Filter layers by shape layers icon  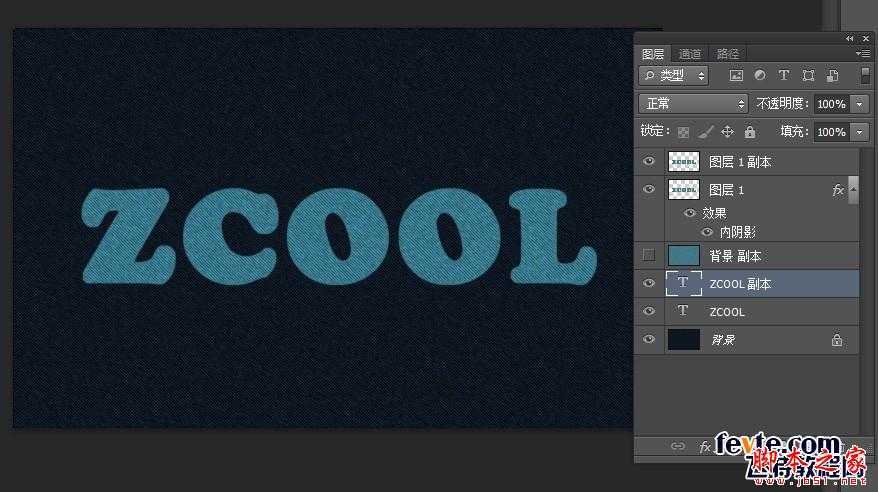click(808, 76)
